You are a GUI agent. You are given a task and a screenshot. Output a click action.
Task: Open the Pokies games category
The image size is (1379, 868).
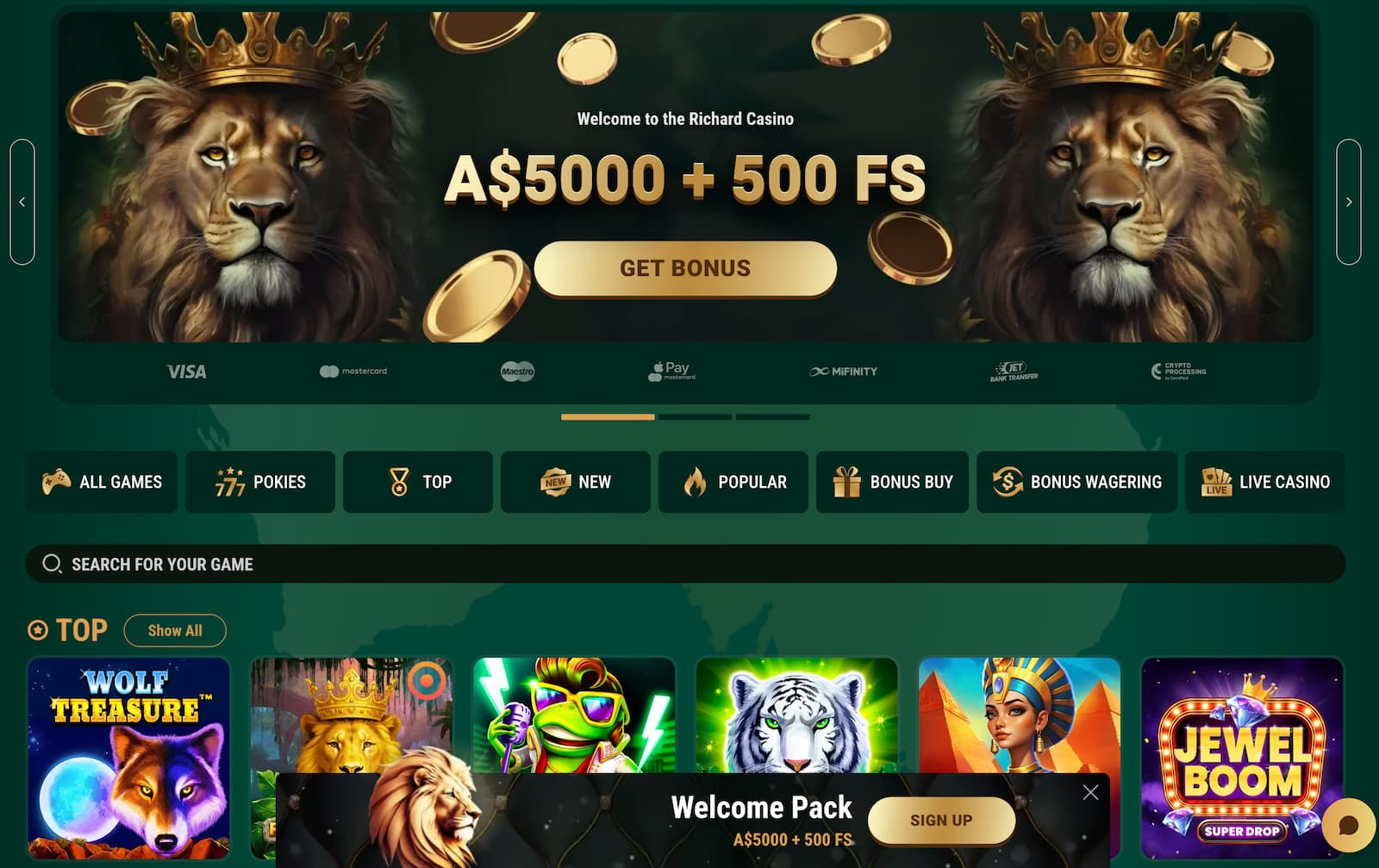(260, 482)
